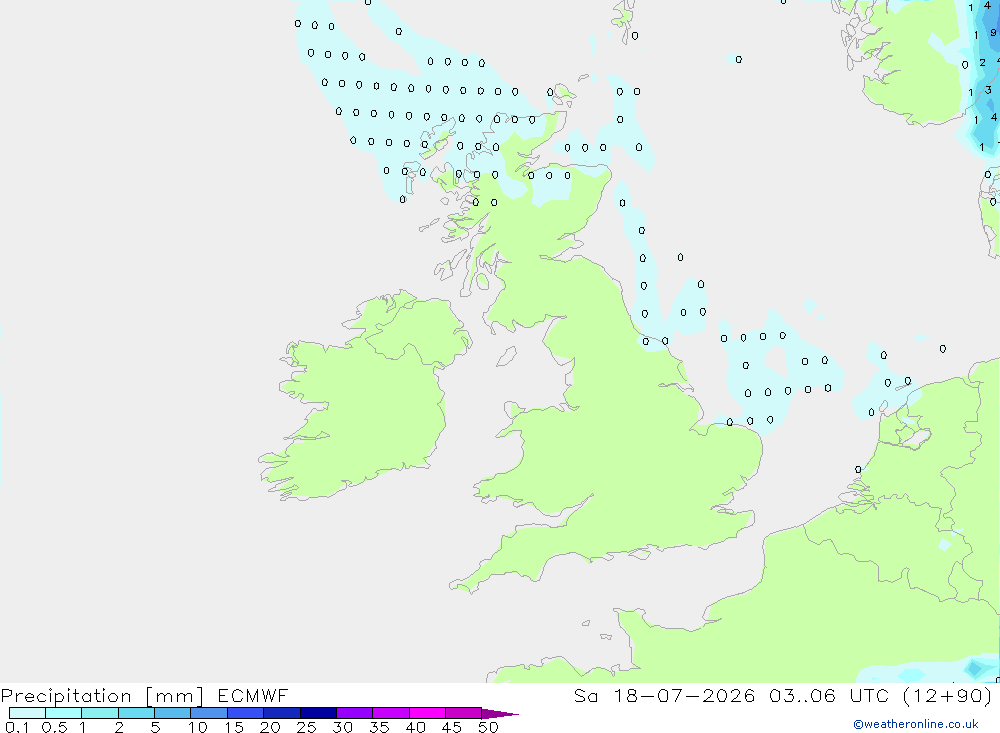Viewport: 1000px width, 733px height.
Task: Click the 2–5 mm legend swatch
Action: 136,713
